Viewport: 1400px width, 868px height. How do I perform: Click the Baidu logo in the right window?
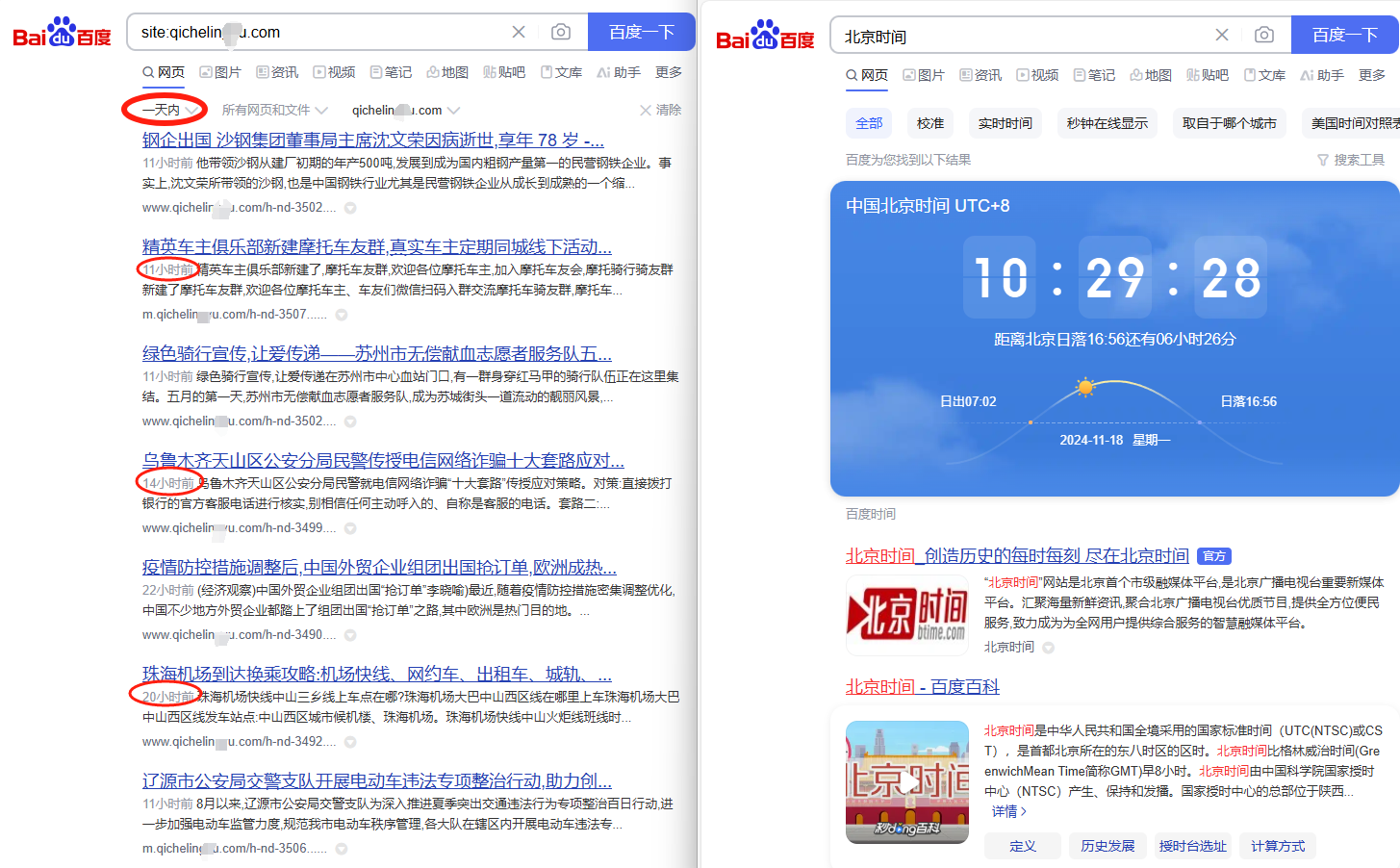[765, 35]
